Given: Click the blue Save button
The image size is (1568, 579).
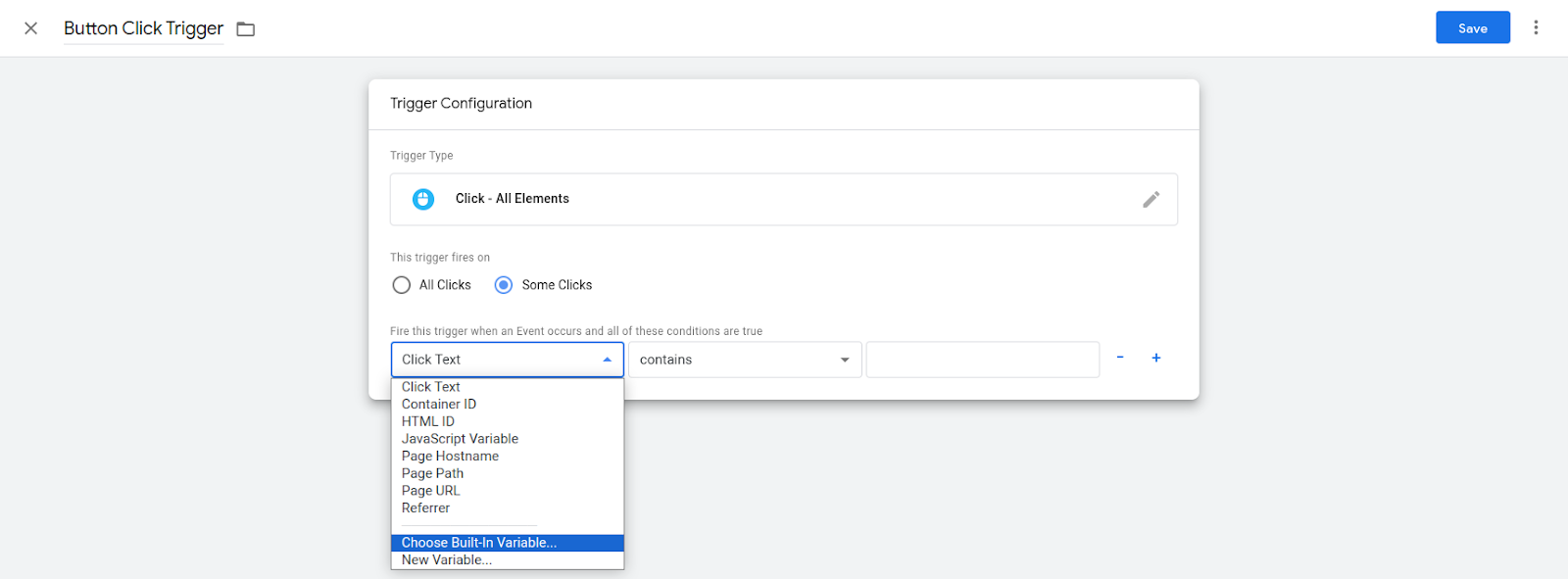Looking at the screenshot, I should pyautogui.click(x=1473, y=27).
